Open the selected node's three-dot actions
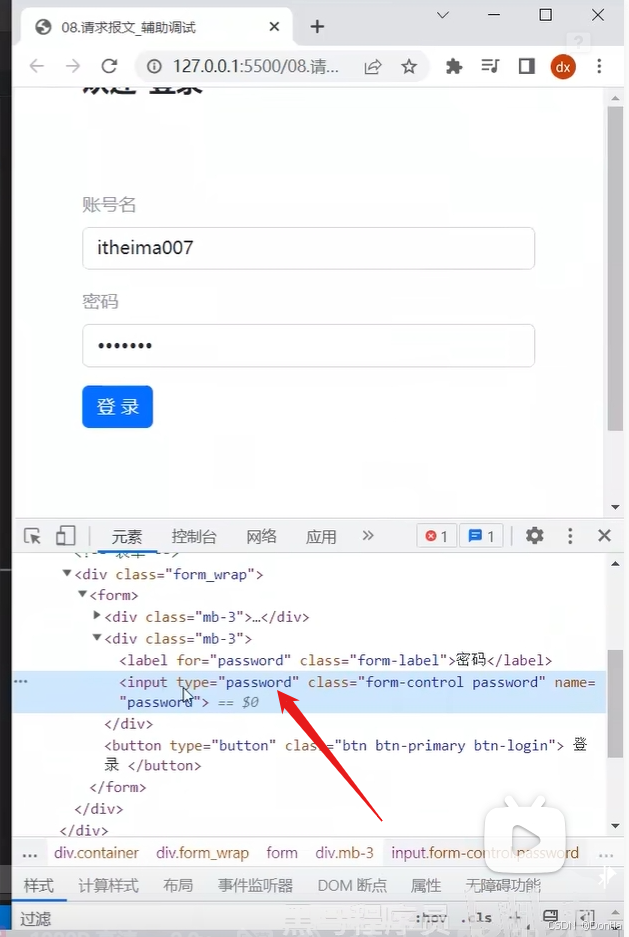The width and height of the screenshot is (629, 937). (21, 681)
